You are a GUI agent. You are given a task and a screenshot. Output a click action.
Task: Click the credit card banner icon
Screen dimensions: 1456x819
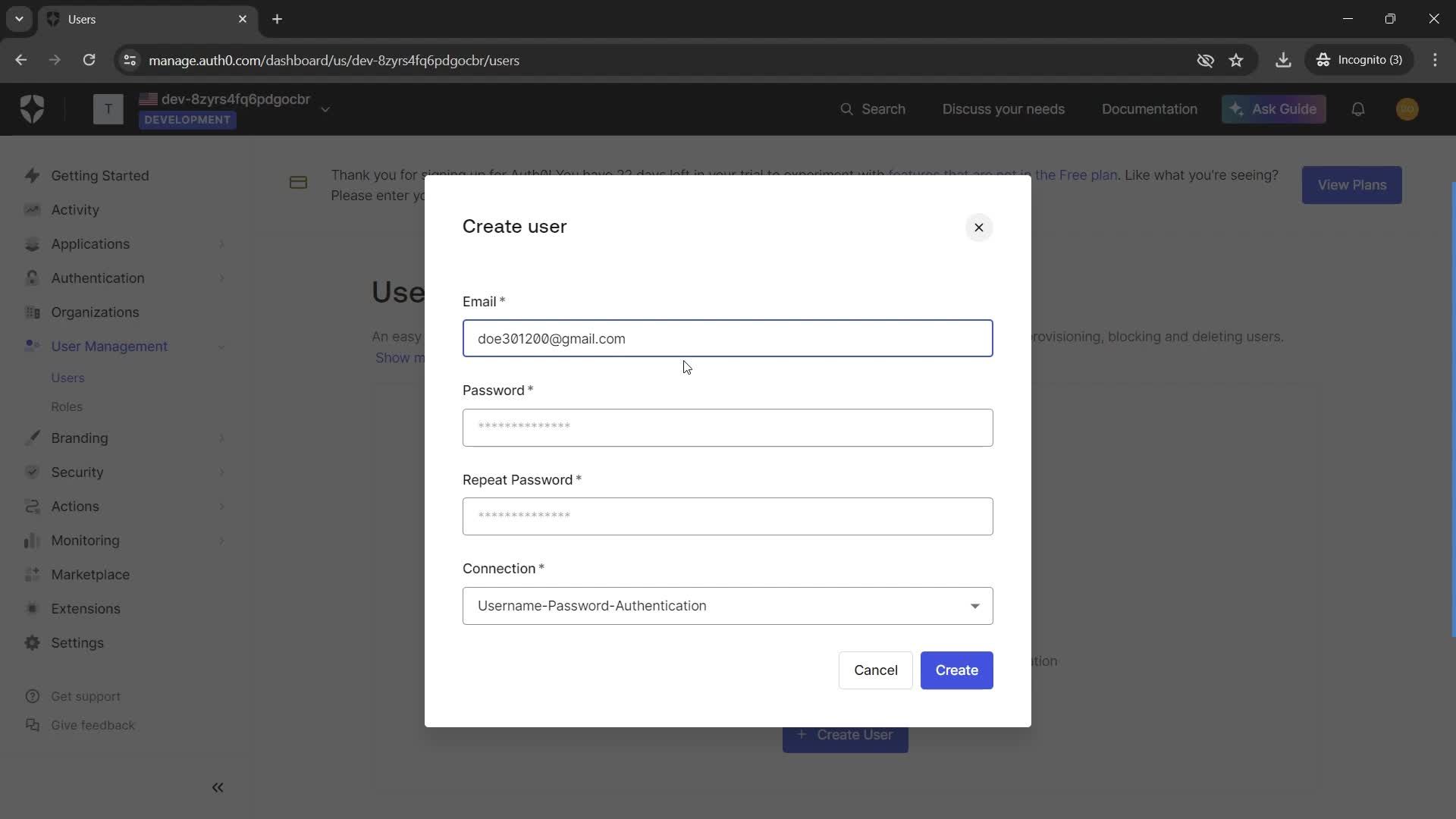pyautogui.click(x=298, y=183)
